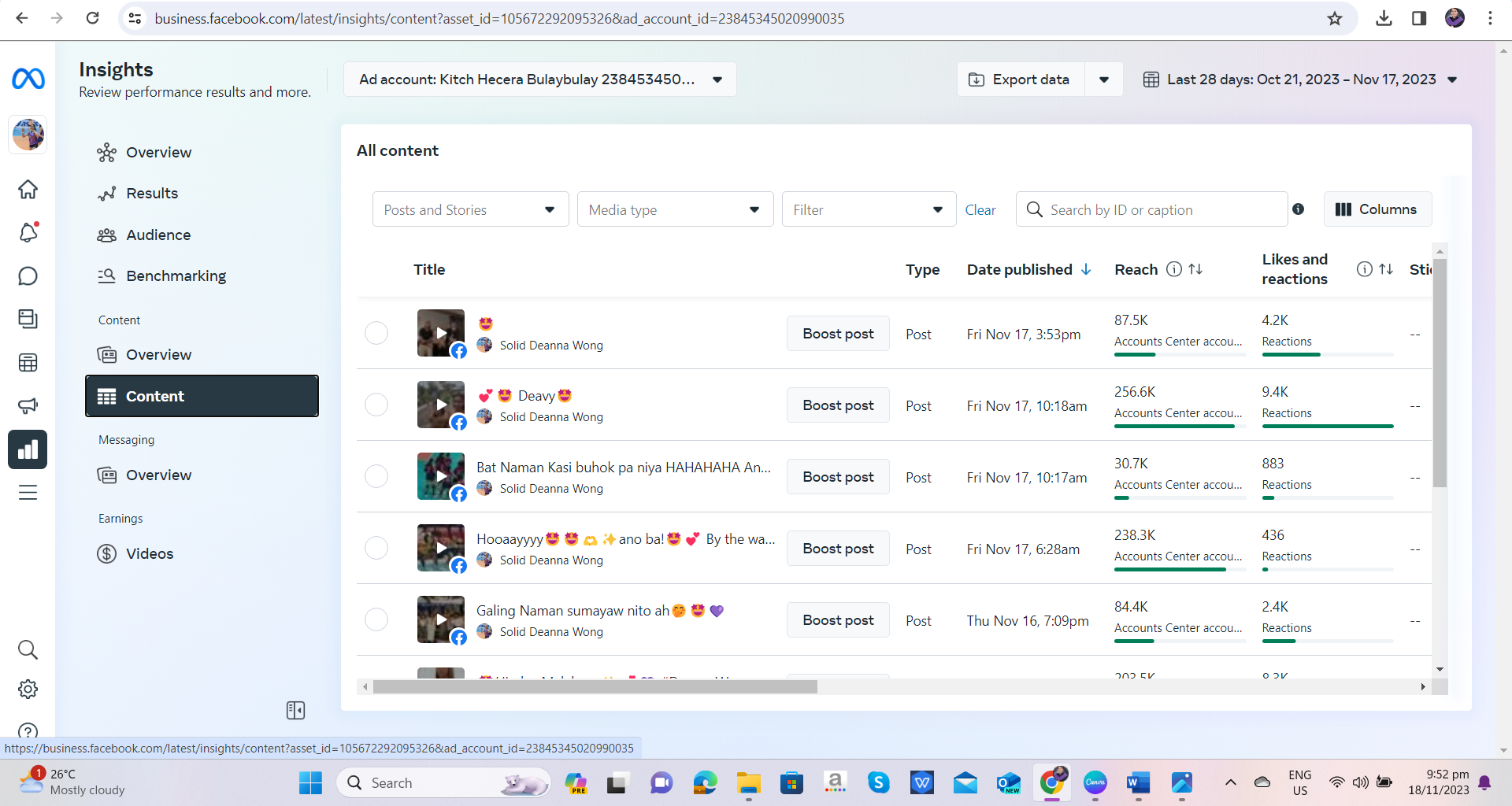
Task: Select the Bat Naman Kasi post row
Action: point(376,476)
